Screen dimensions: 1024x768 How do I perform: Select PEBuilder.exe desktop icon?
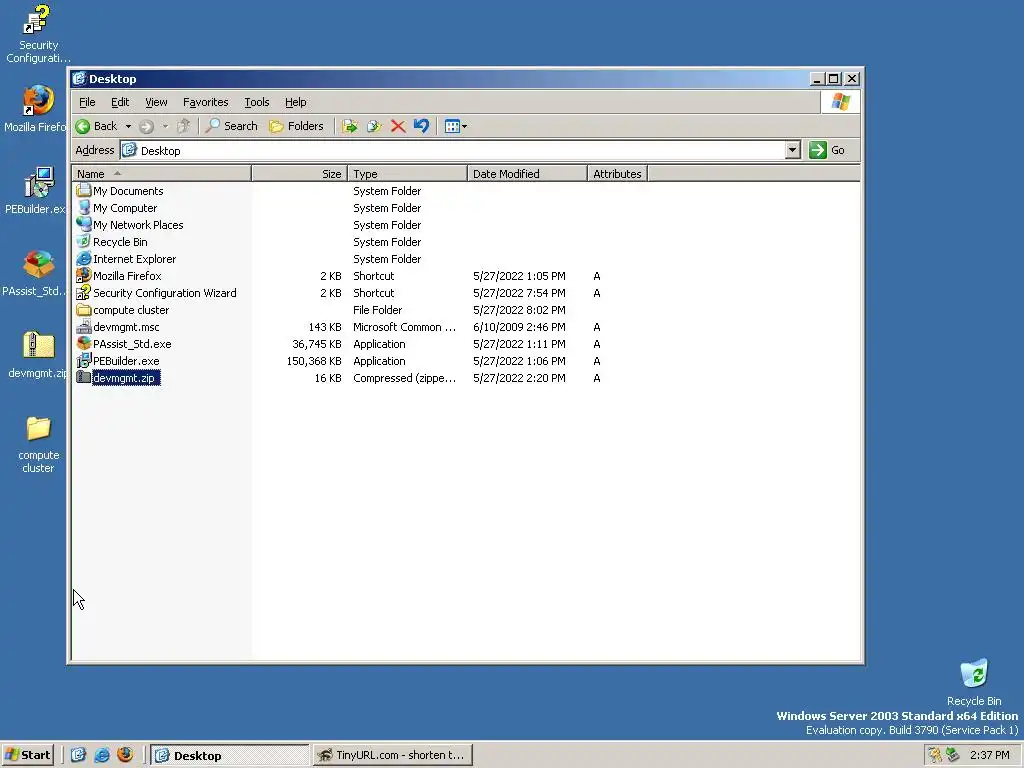coord(37,191)
